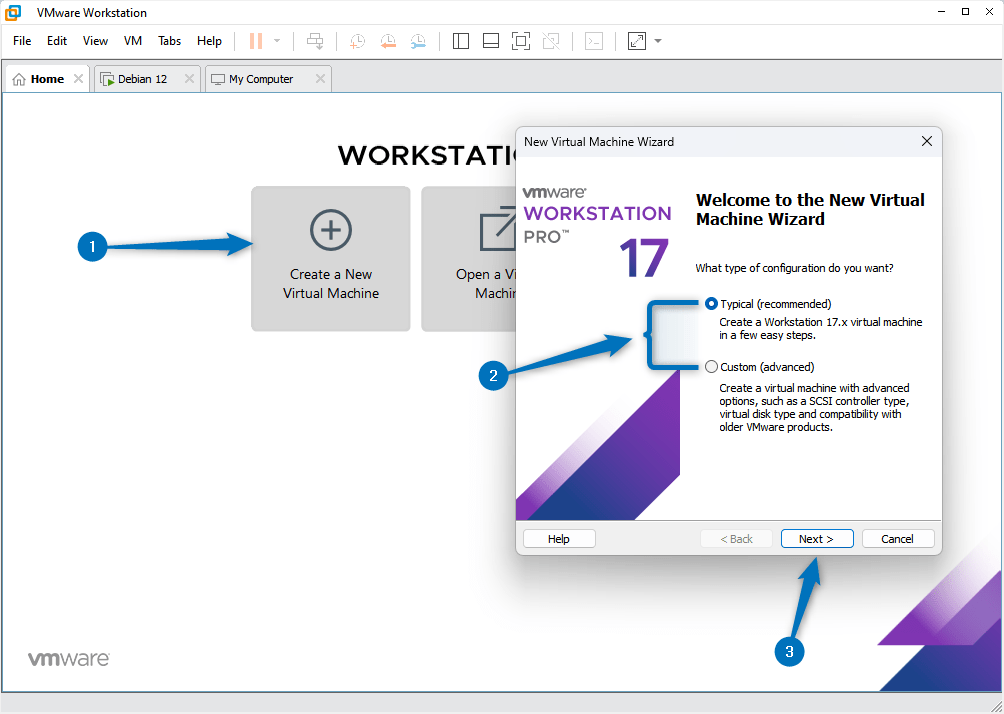Expand the stretch guest view dropdown arrow
Screen dimensions: 1004x714
click(658, 41)
